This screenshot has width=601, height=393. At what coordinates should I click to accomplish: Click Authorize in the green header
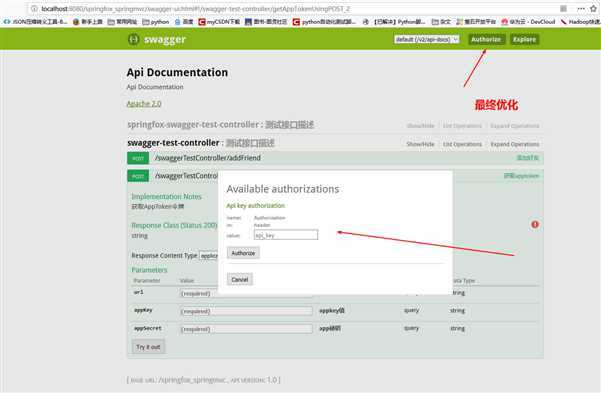click(x=486, y=39)
